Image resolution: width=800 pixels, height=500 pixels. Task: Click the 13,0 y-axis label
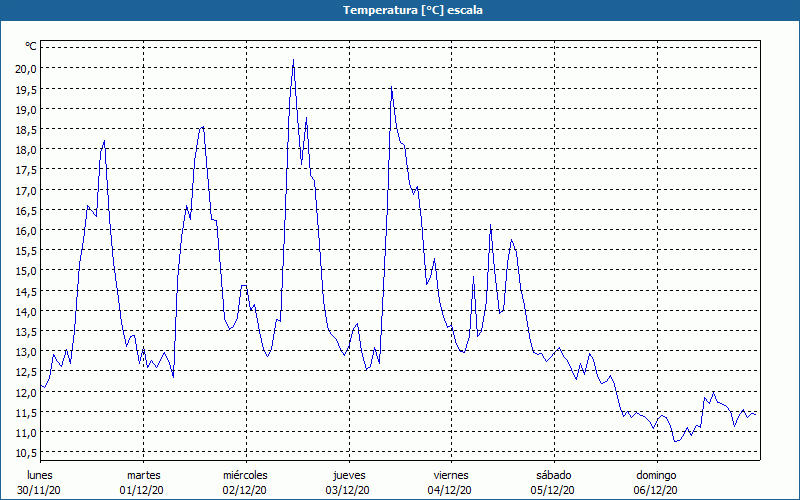click(x=26, y=352)
